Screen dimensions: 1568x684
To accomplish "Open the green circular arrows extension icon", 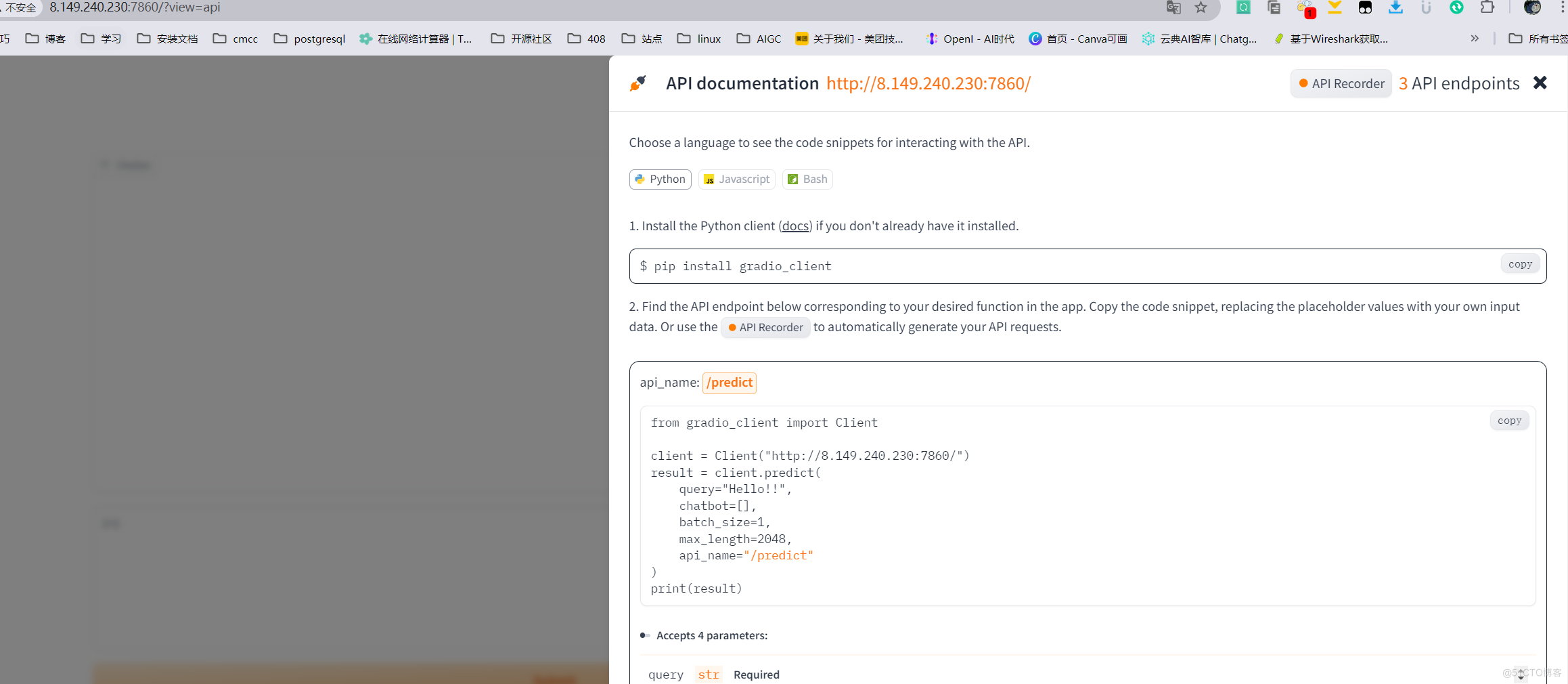I will 1456,7.
